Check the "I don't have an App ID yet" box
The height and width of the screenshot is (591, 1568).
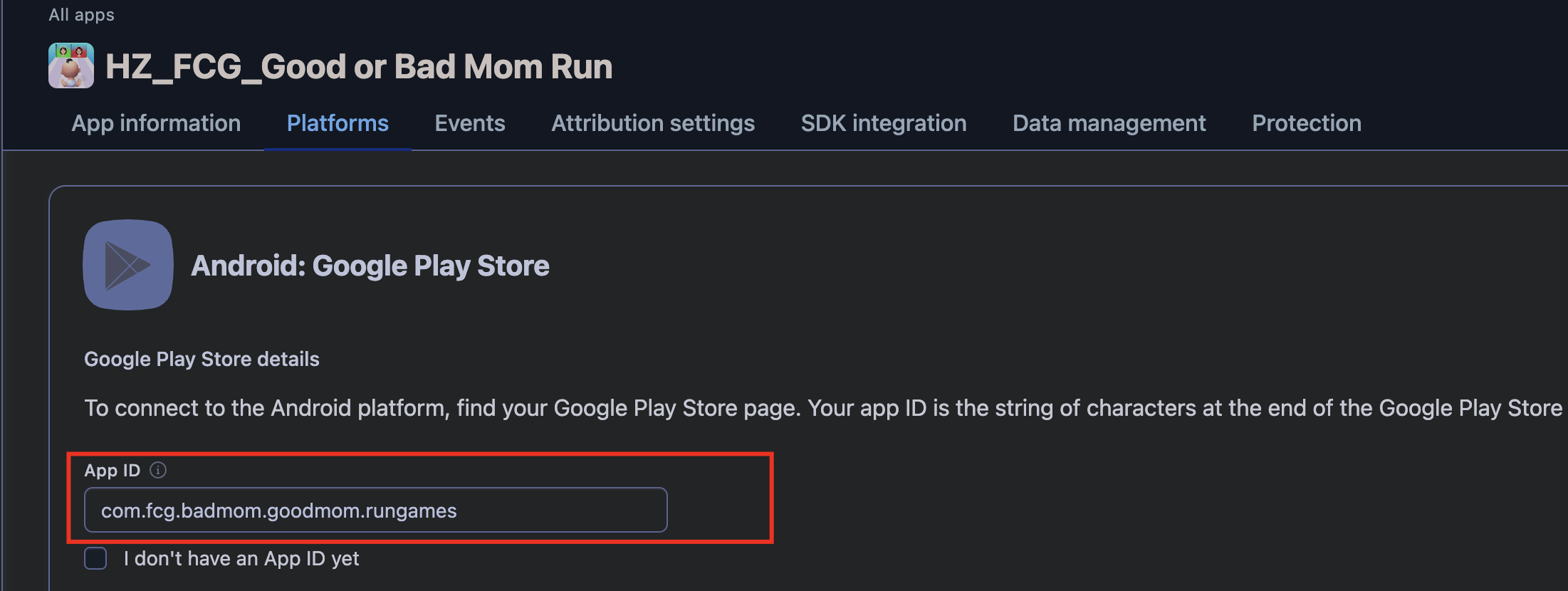coord(95,558)
